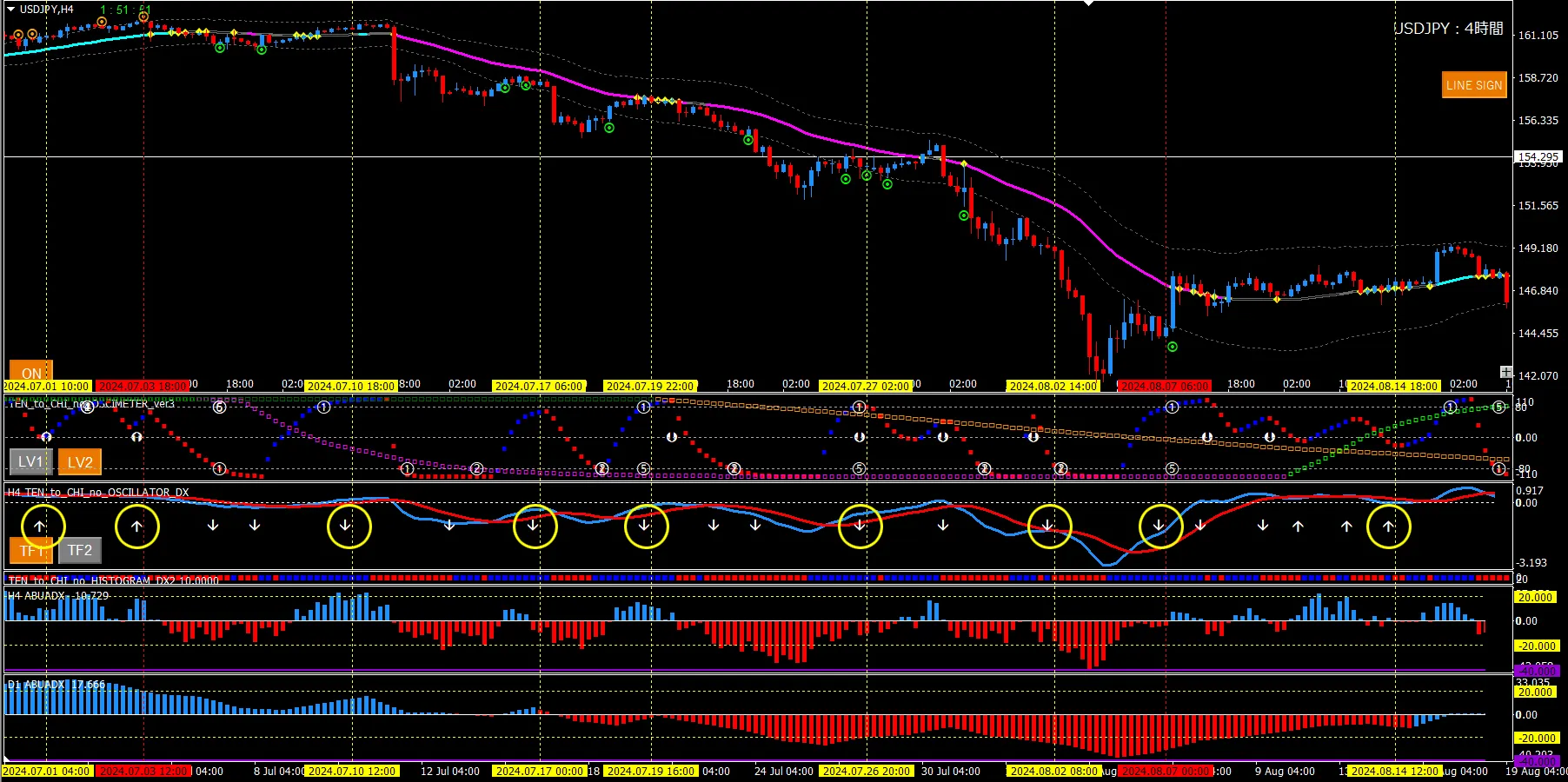
Task: Toggle the orange ON button
Action: (31, 372)
